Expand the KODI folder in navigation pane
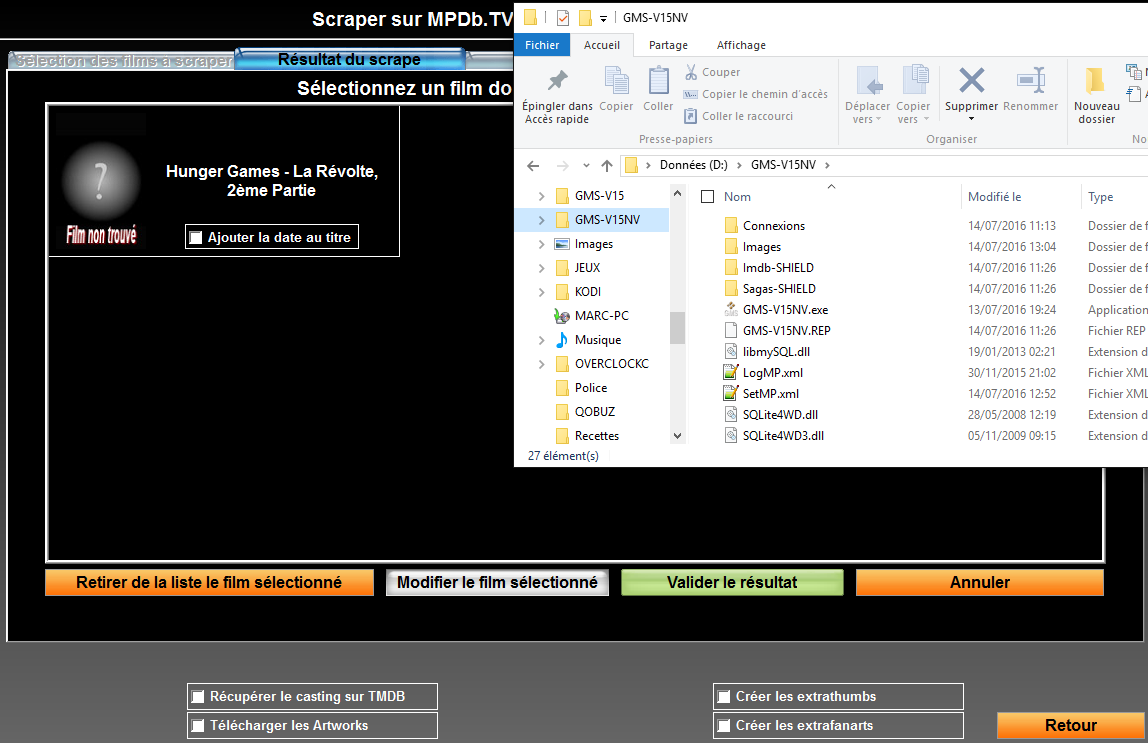This screenshot has height=743, width=1148. (x=541, y=292)
